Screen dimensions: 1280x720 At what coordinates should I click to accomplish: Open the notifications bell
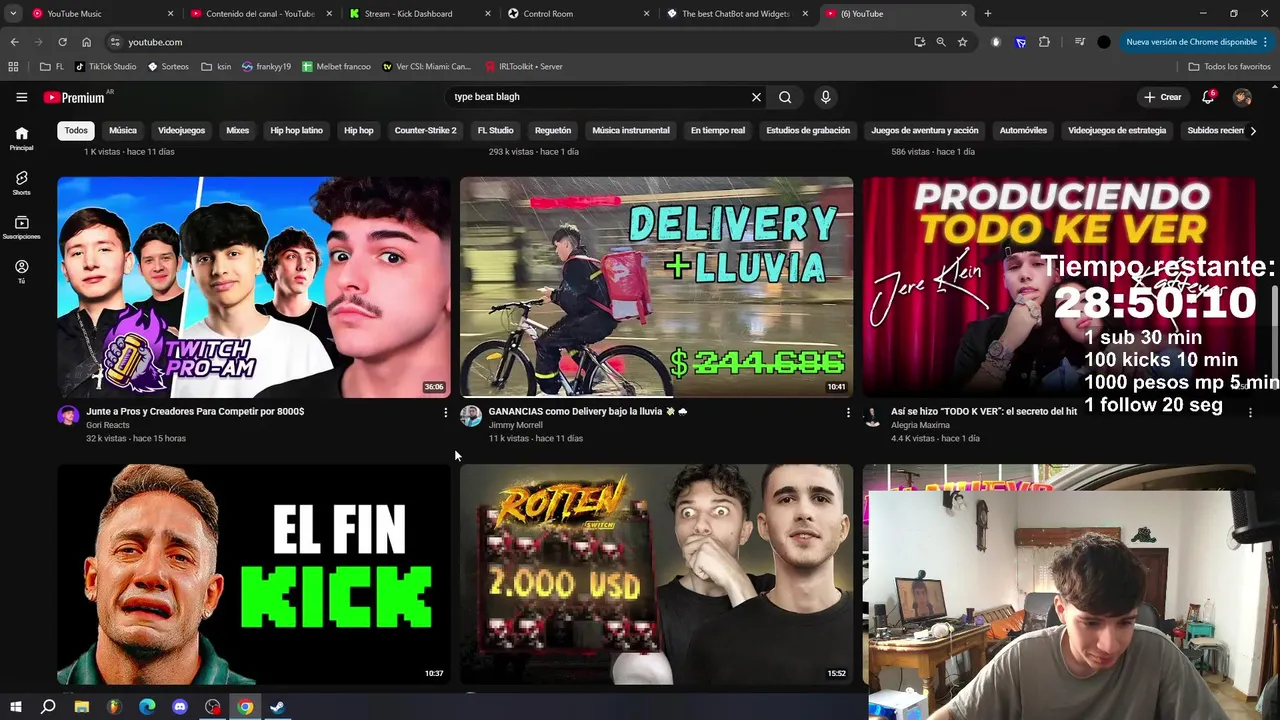click(x=1208, y=97)
